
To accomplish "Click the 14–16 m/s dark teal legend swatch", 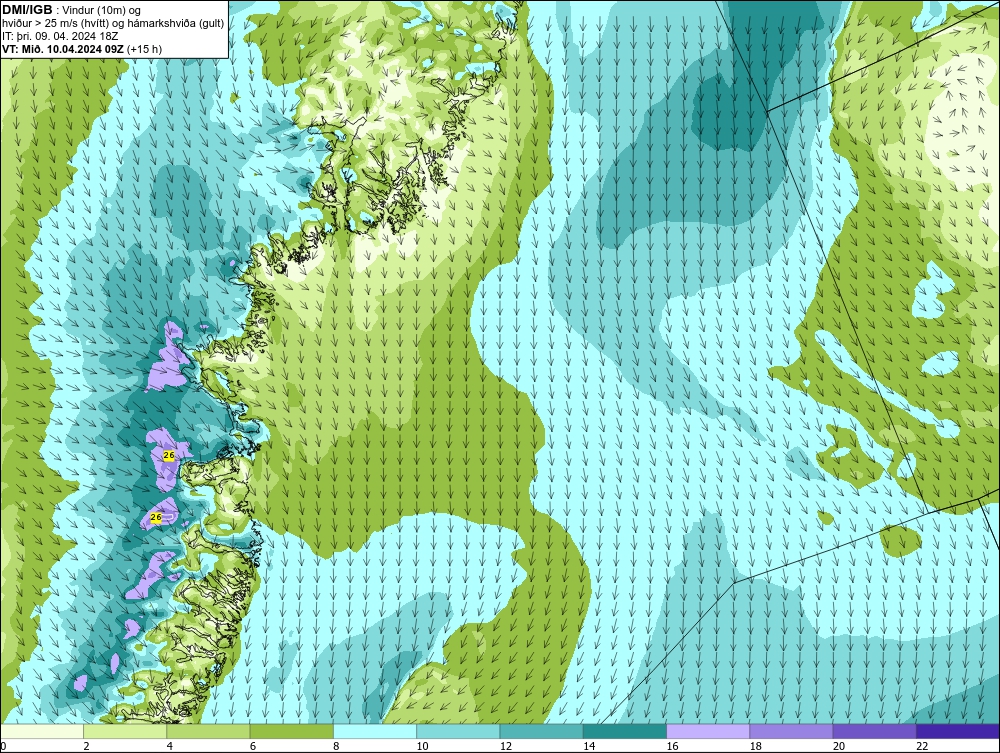I will (x=624, y=731).
